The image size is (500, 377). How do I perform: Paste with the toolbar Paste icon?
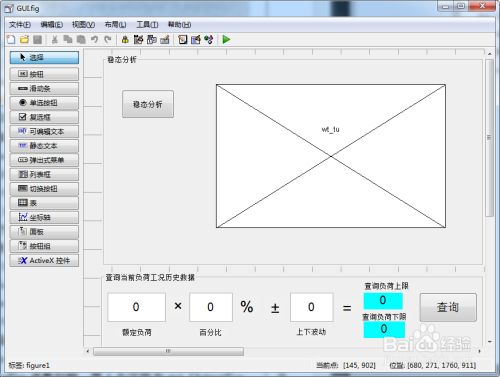click(81, 40)
